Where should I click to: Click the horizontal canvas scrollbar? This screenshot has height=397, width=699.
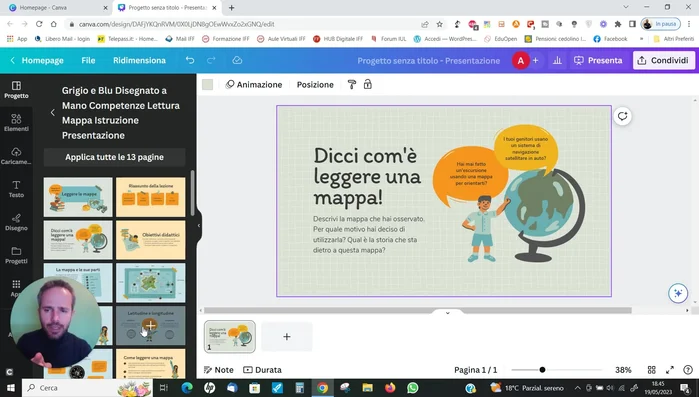pos(418,310)
